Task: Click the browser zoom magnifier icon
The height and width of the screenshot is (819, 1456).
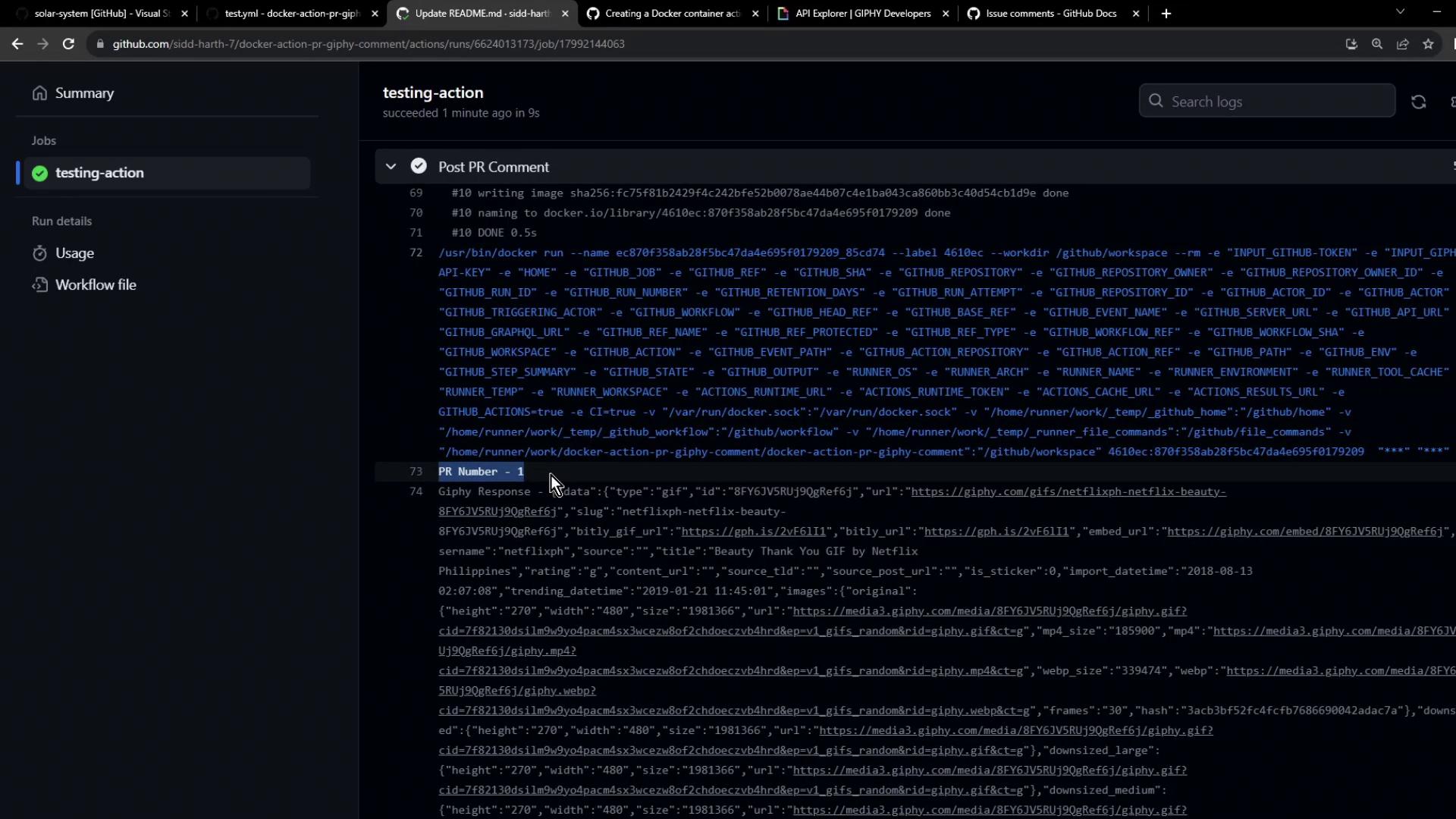Action: click(1377, 44)
